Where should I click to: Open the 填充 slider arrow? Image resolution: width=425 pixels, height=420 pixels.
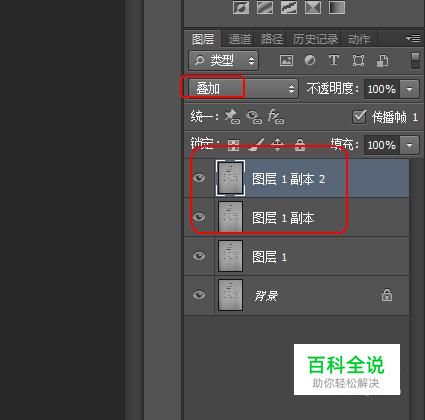(x=409, y=145)
